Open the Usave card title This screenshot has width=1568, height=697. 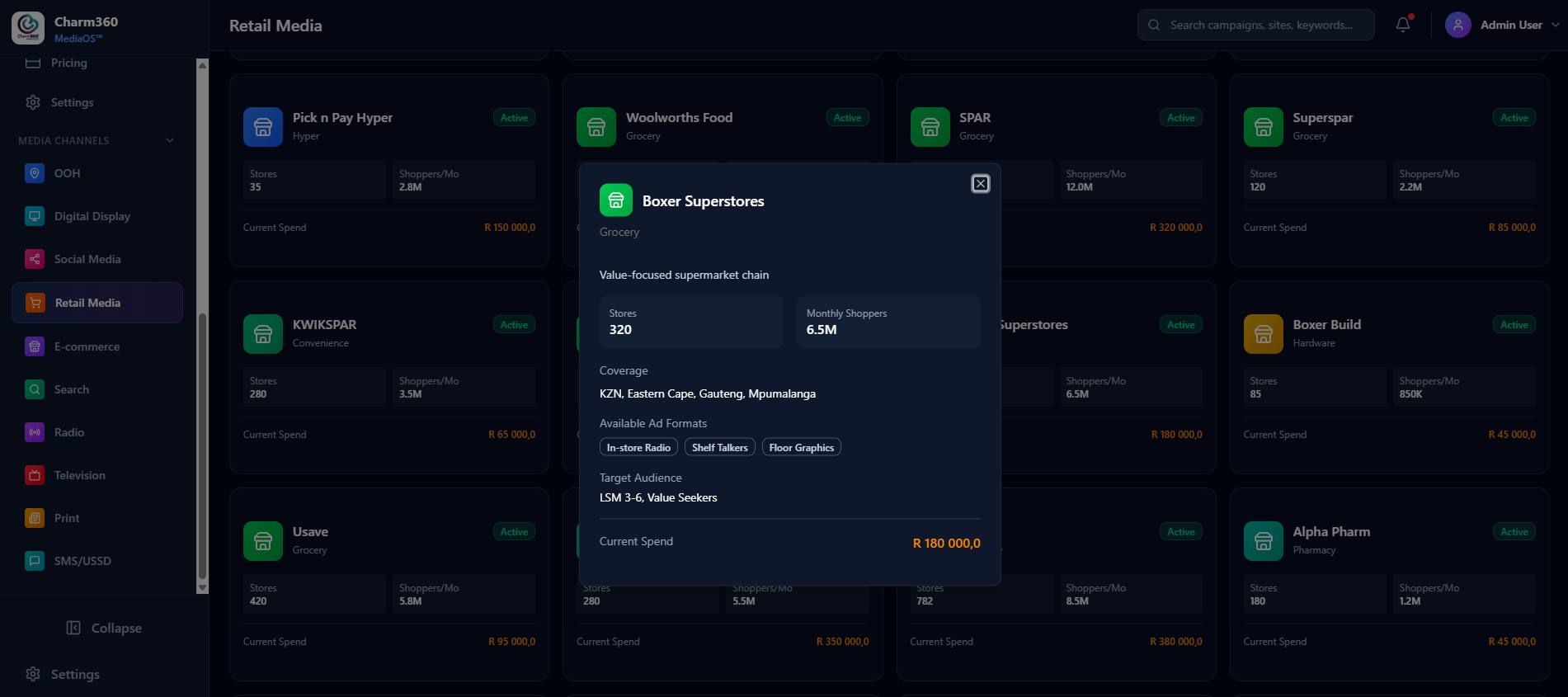pyautogui.click(x=310, y=532)
